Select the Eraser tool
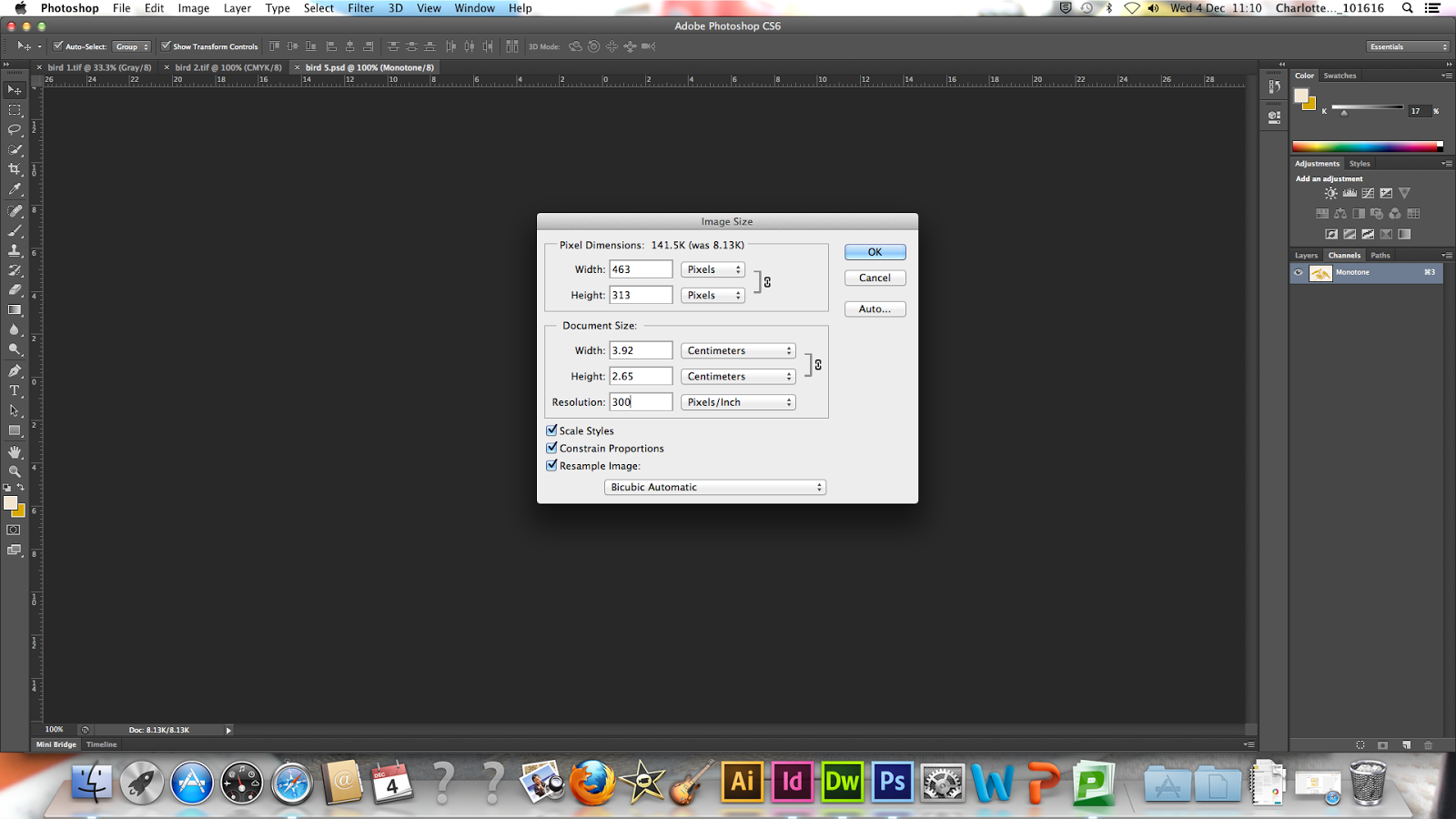Screen dimensions: 1456x819 point(15,290)
